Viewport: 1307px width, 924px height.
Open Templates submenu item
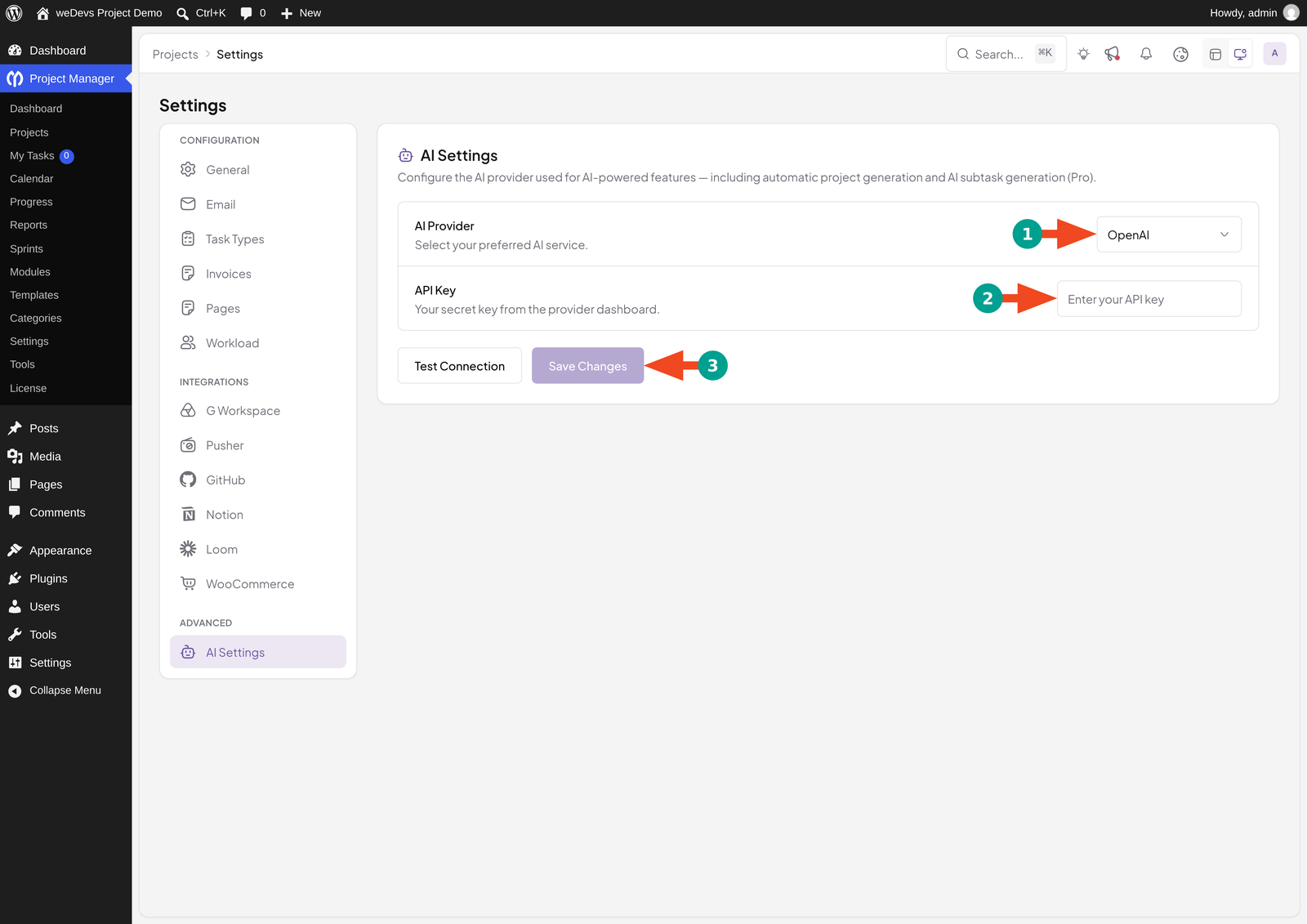click(34, 295)
